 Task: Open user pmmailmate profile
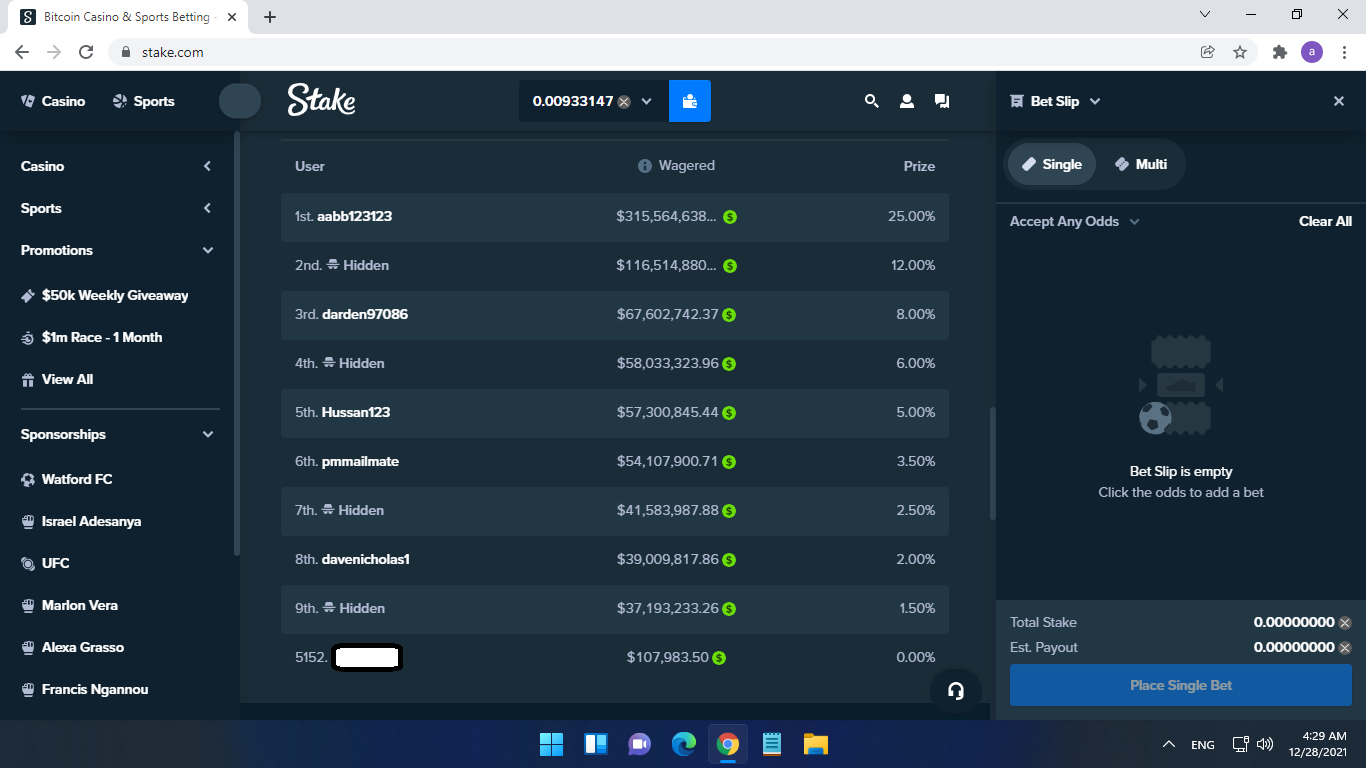click(360, 461)
